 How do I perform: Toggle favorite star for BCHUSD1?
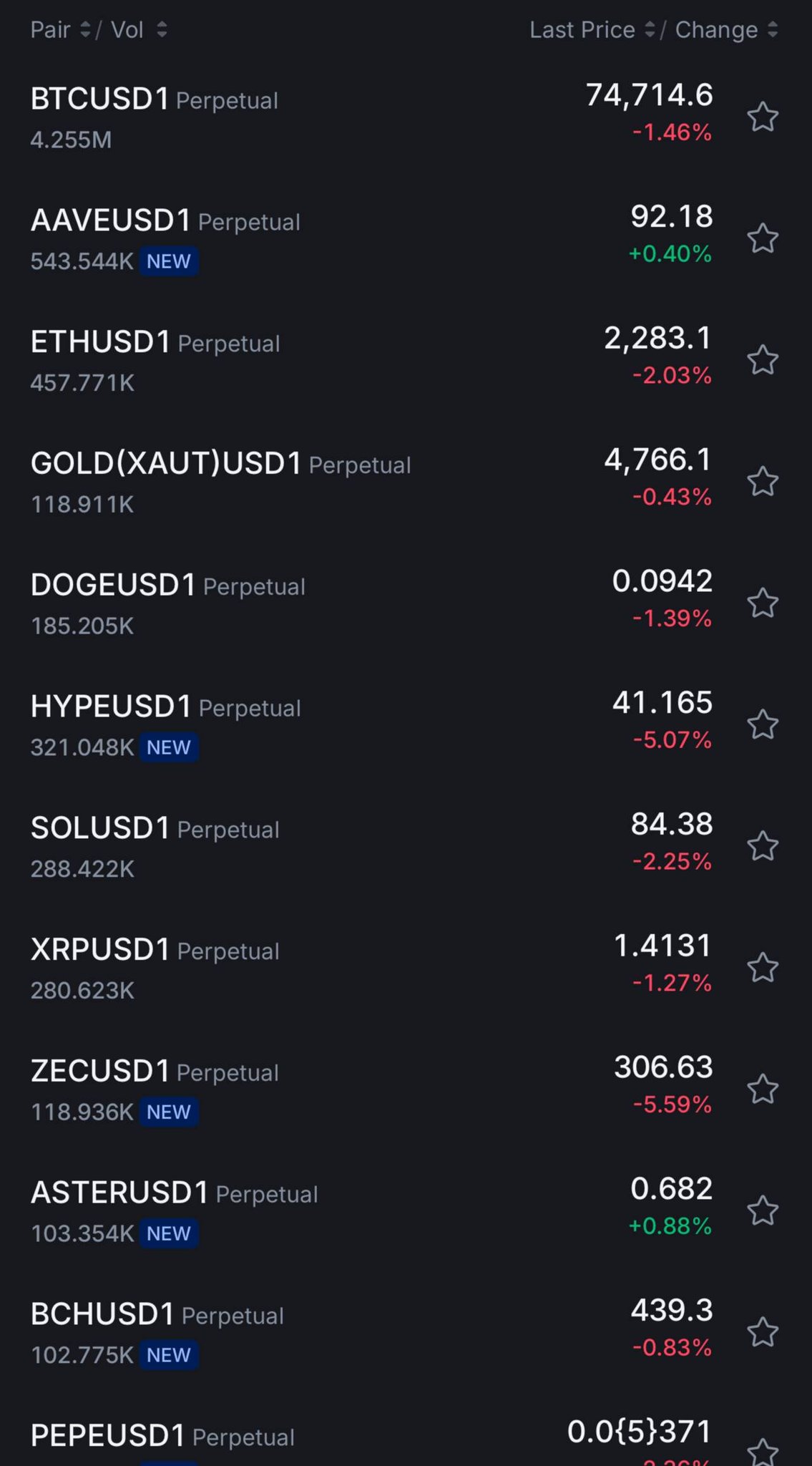click(x=763, y=1332)
